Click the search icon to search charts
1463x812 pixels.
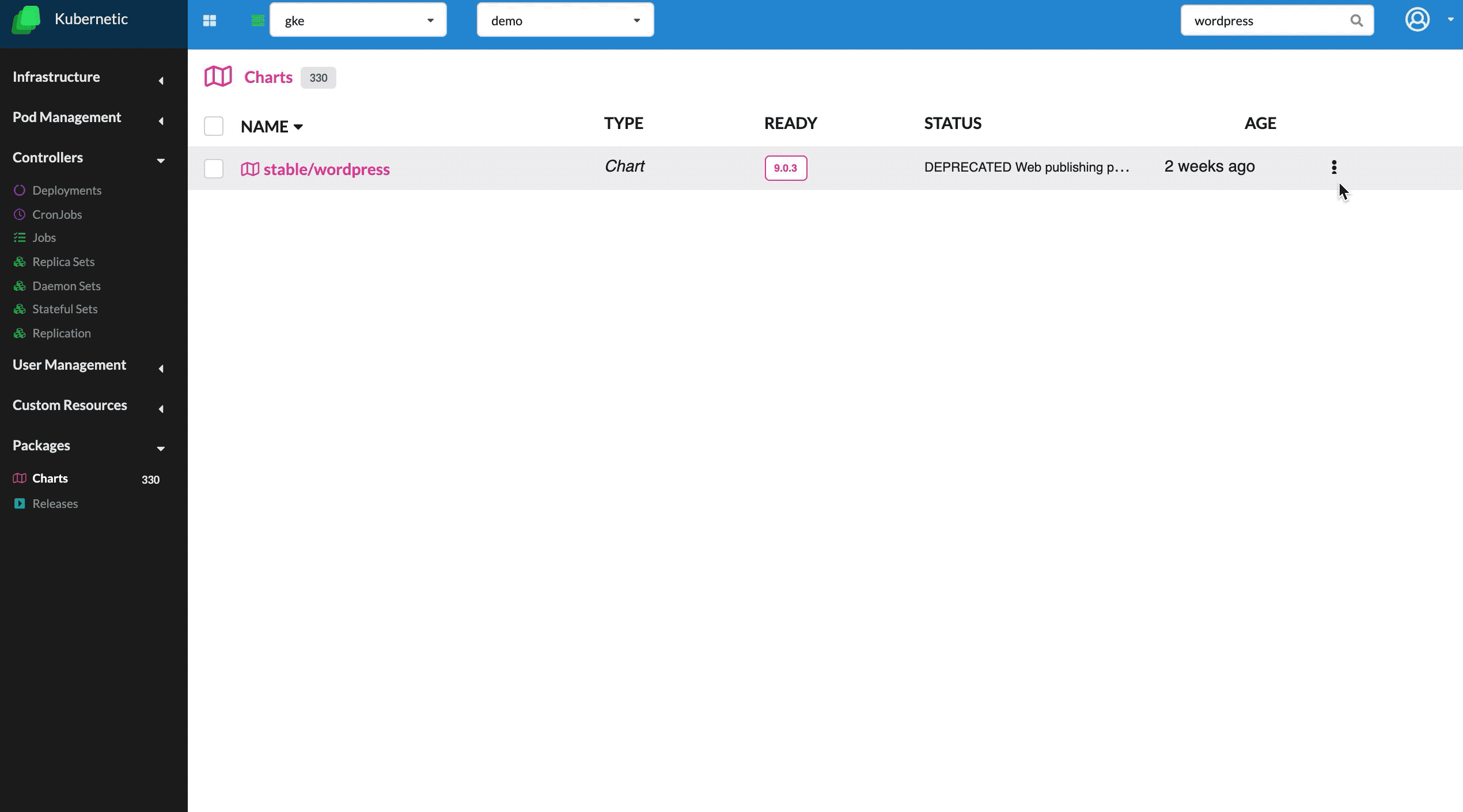[1356, 20]
